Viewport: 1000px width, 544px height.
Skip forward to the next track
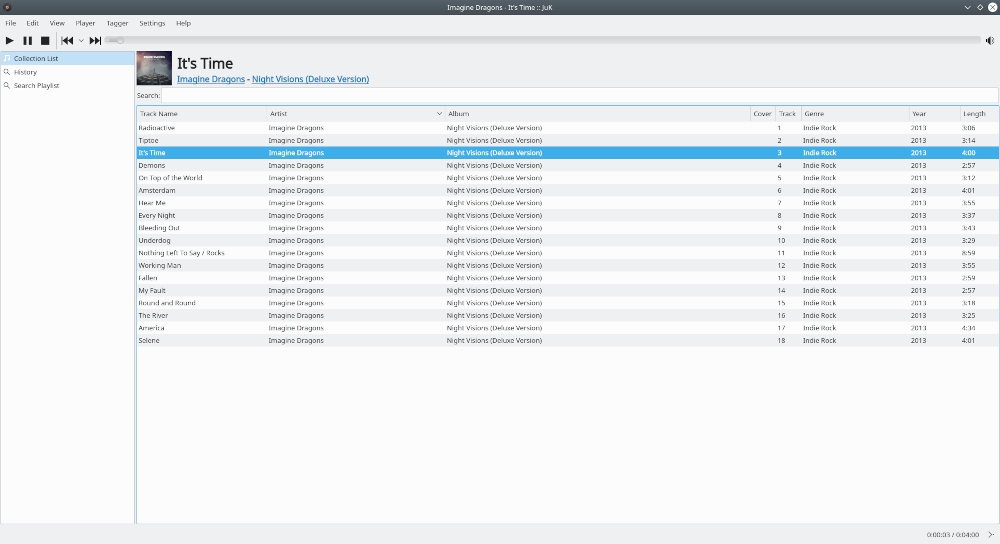[x=95, y=40]
